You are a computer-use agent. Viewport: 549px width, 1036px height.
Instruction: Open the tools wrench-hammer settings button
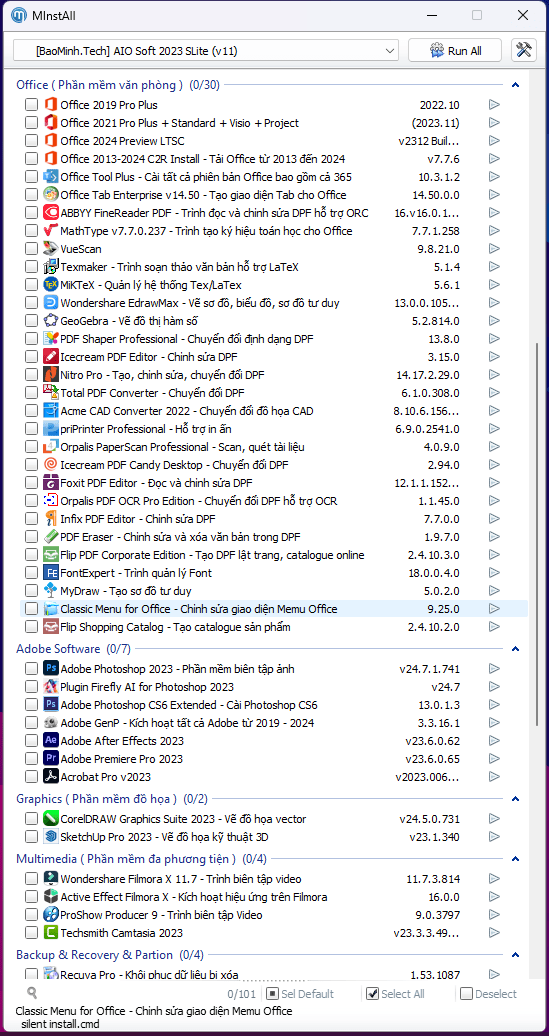pos(525,51)
